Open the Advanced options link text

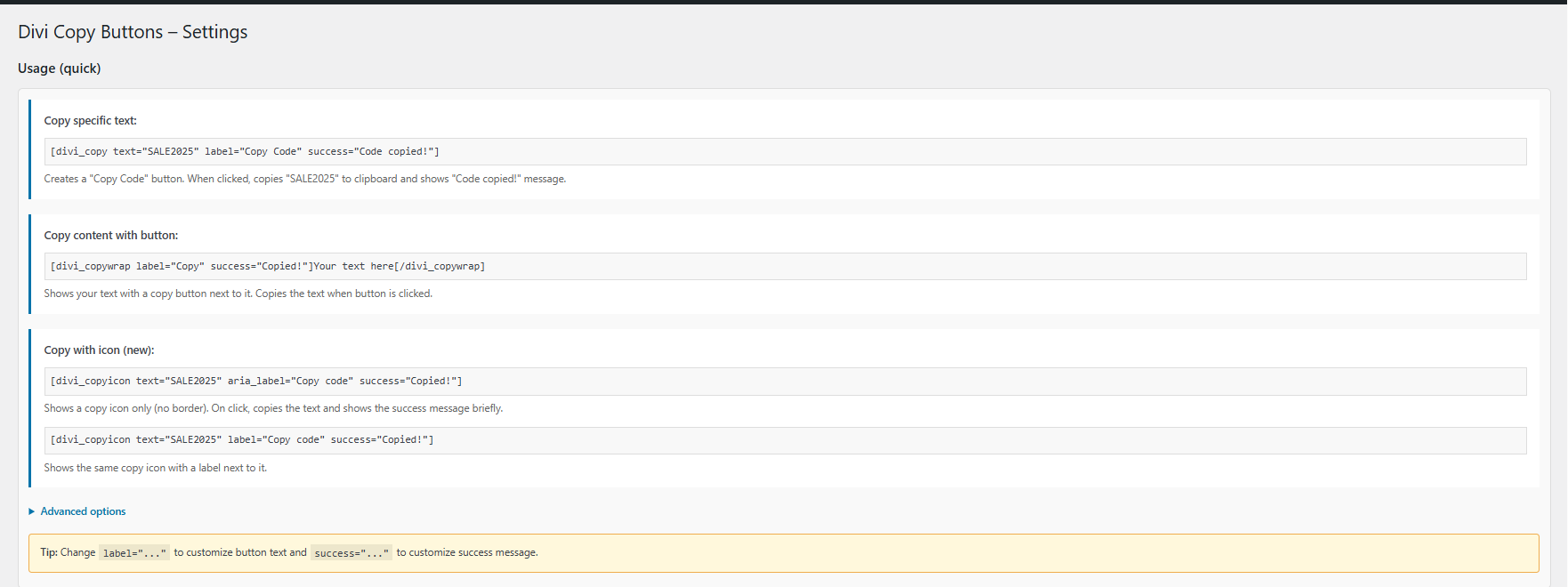tap(83, 511)
